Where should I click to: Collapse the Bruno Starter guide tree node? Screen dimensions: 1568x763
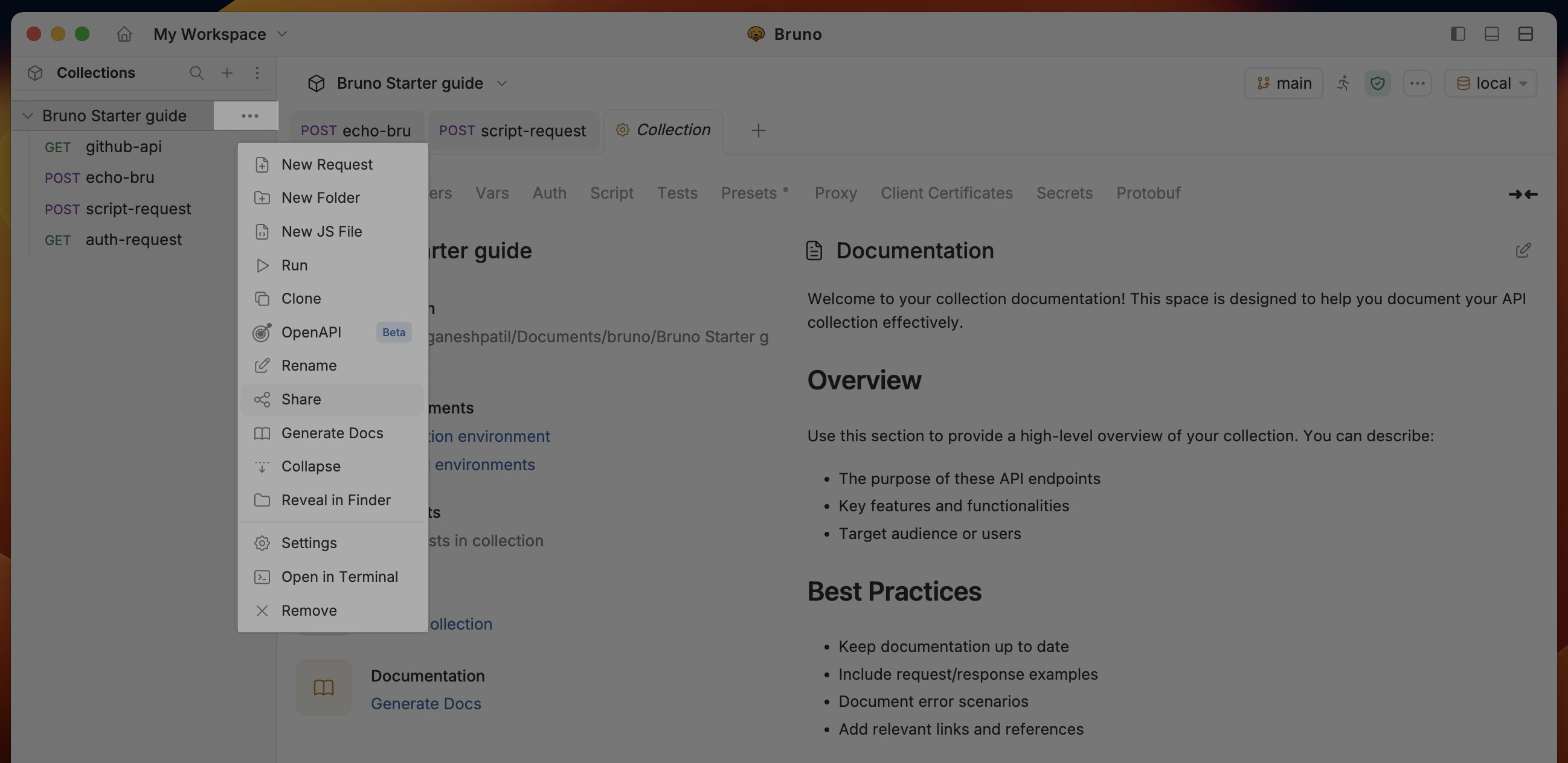(27, 116)
